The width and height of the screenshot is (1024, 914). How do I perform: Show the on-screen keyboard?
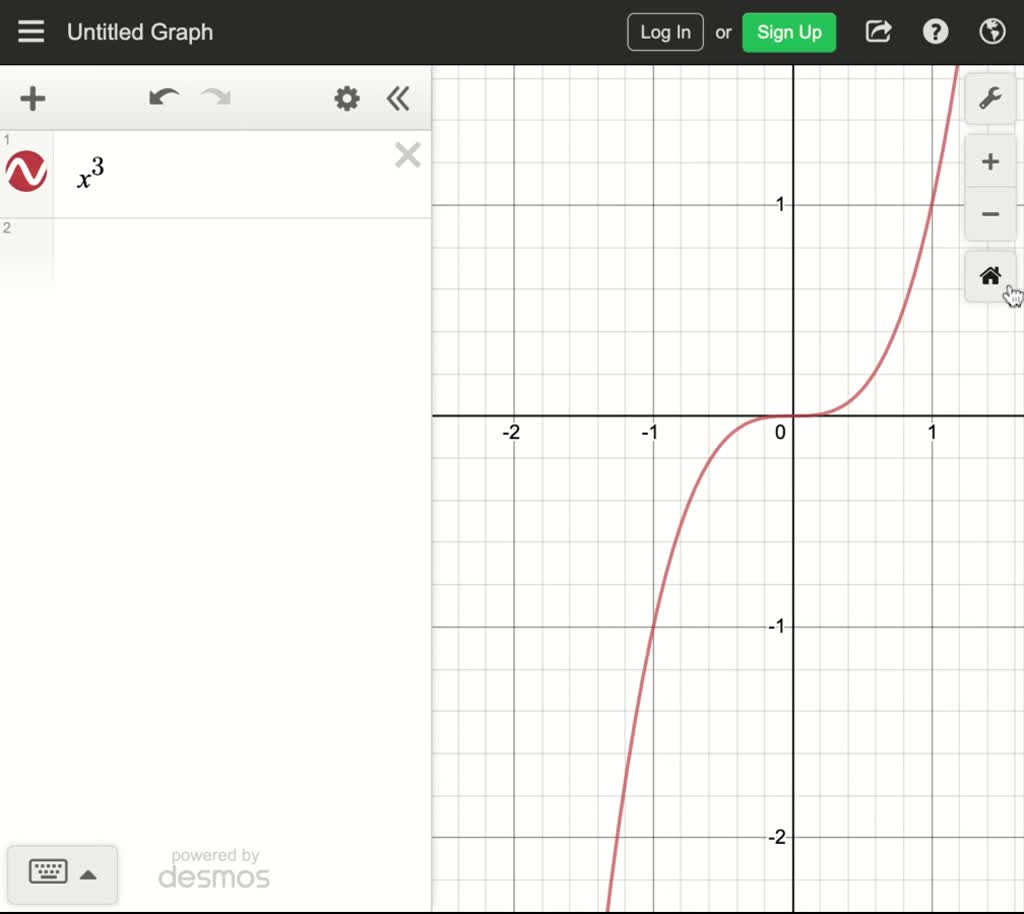click(x=50, y=873)
